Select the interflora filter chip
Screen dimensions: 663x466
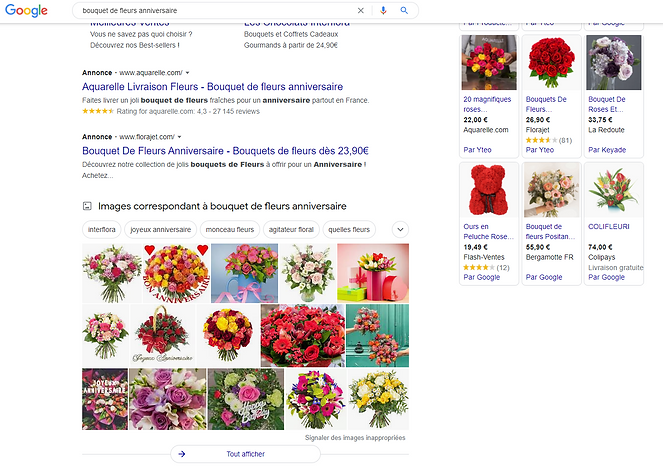pyautogui.click(x=101, y=230)
